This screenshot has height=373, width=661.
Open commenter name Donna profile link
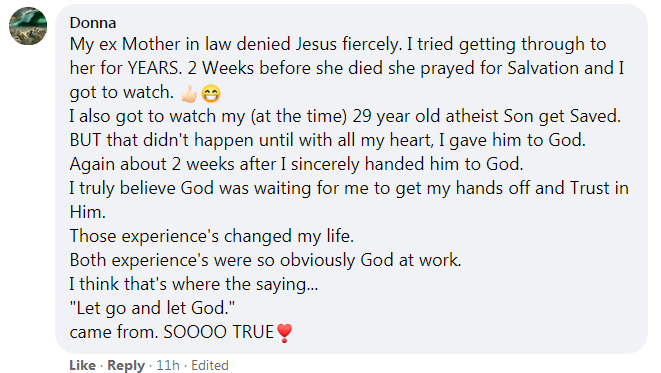click(93, 23)
